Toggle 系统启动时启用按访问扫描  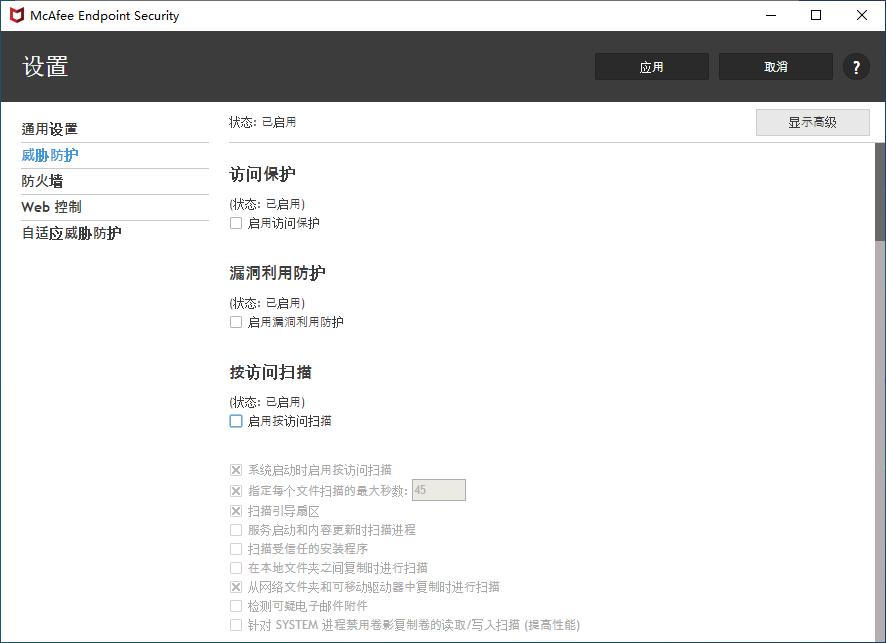tap(235, 471)
